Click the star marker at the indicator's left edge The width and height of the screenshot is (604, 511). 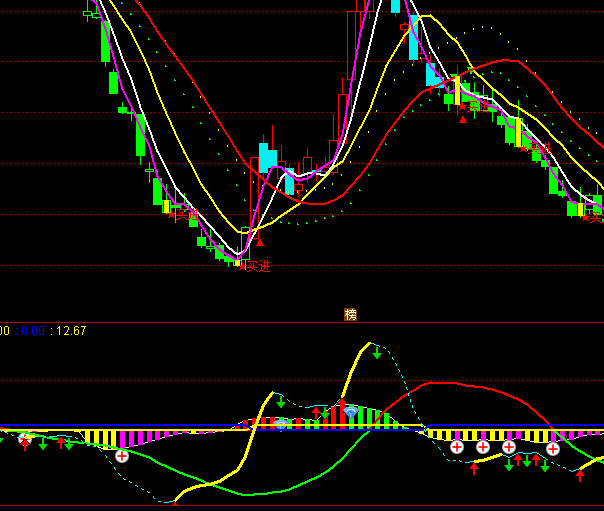pyautogui.click(x=26, y=436)
